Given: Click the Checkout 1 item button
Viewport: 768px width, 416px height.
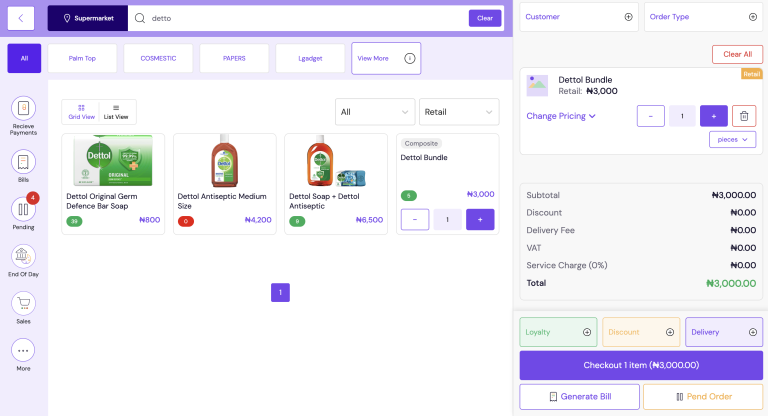Looking at the screenshot, I should pos(641,365).
